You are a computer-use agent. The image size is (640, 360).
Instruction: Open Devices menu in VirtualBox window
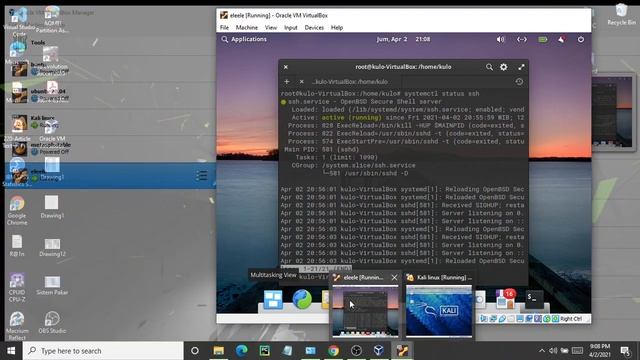pos(314,28)
